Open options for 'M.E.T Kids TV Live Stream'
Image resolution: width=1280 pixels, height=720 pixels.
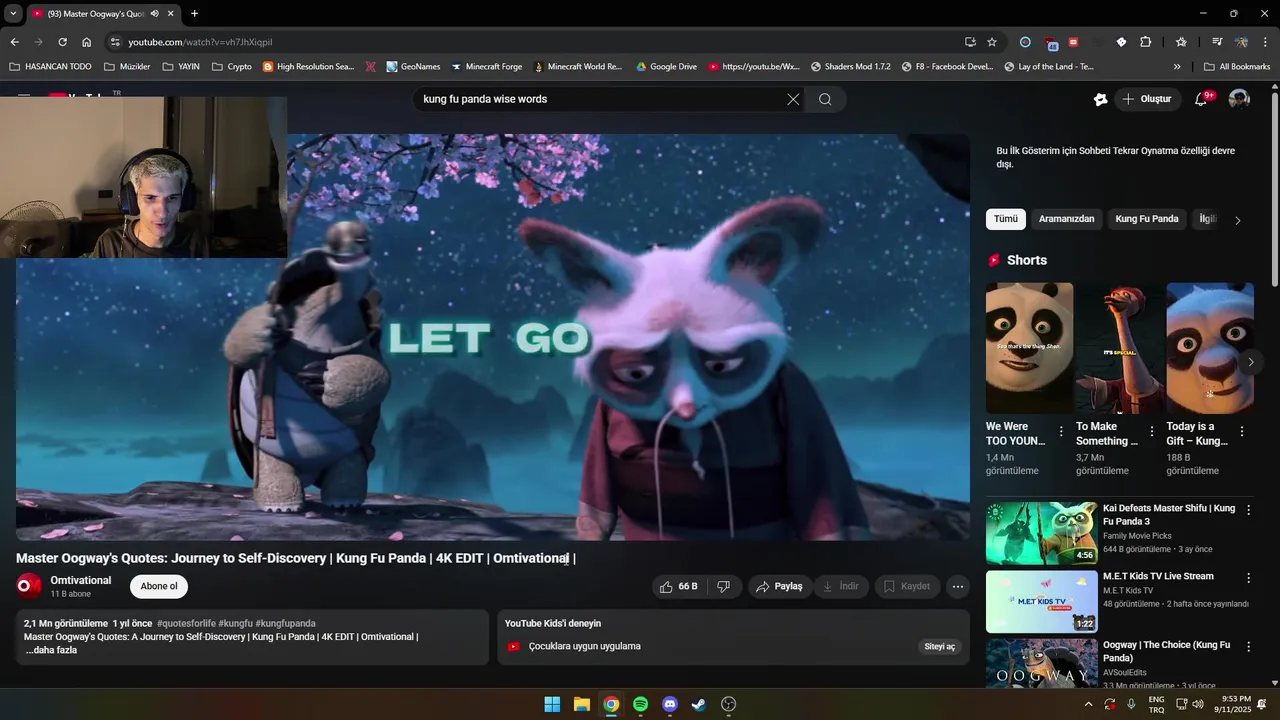[x=1248, y=578]
